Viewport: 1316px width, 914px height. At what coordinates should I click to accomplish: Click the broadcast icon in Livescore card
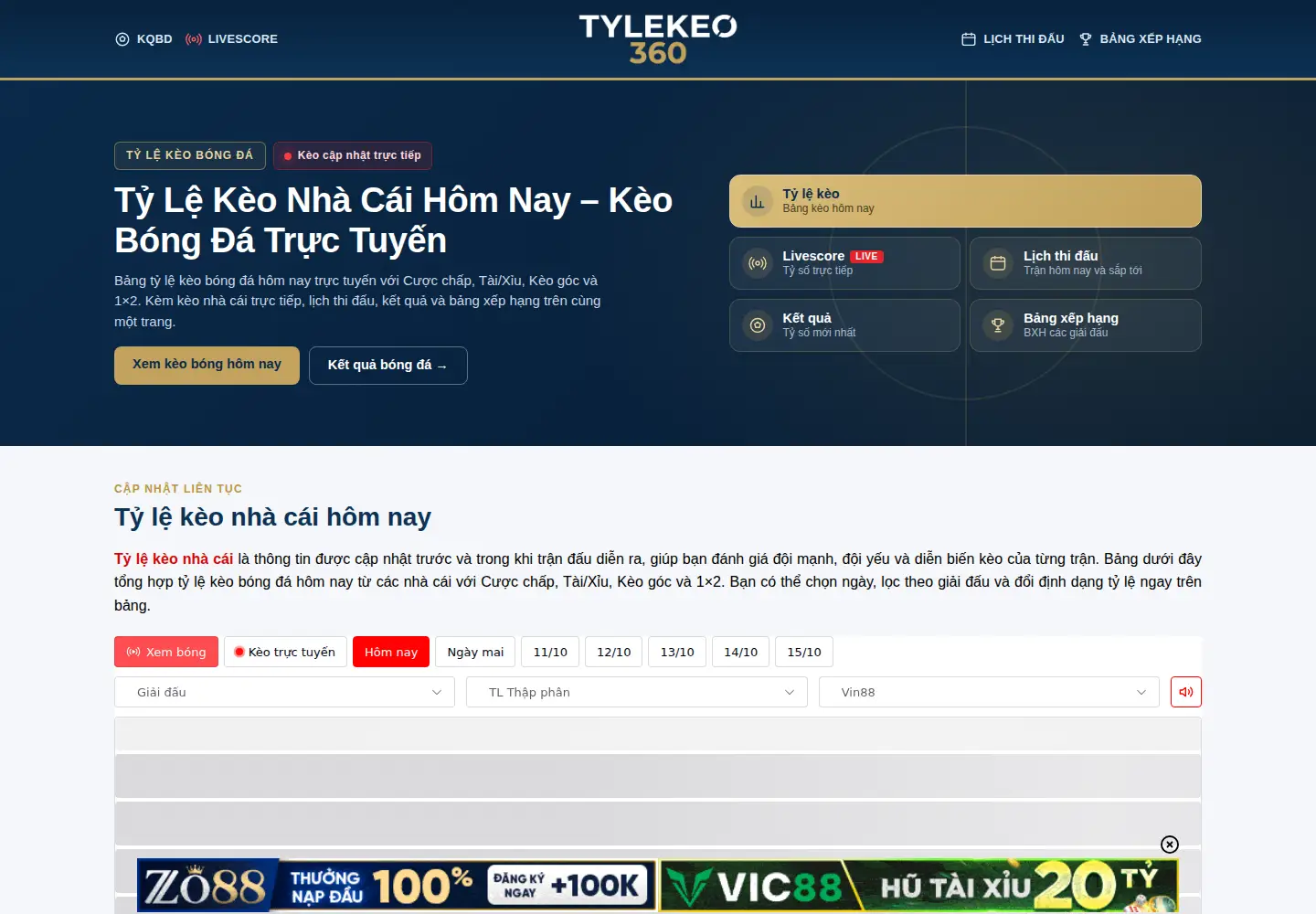[758, 263]
